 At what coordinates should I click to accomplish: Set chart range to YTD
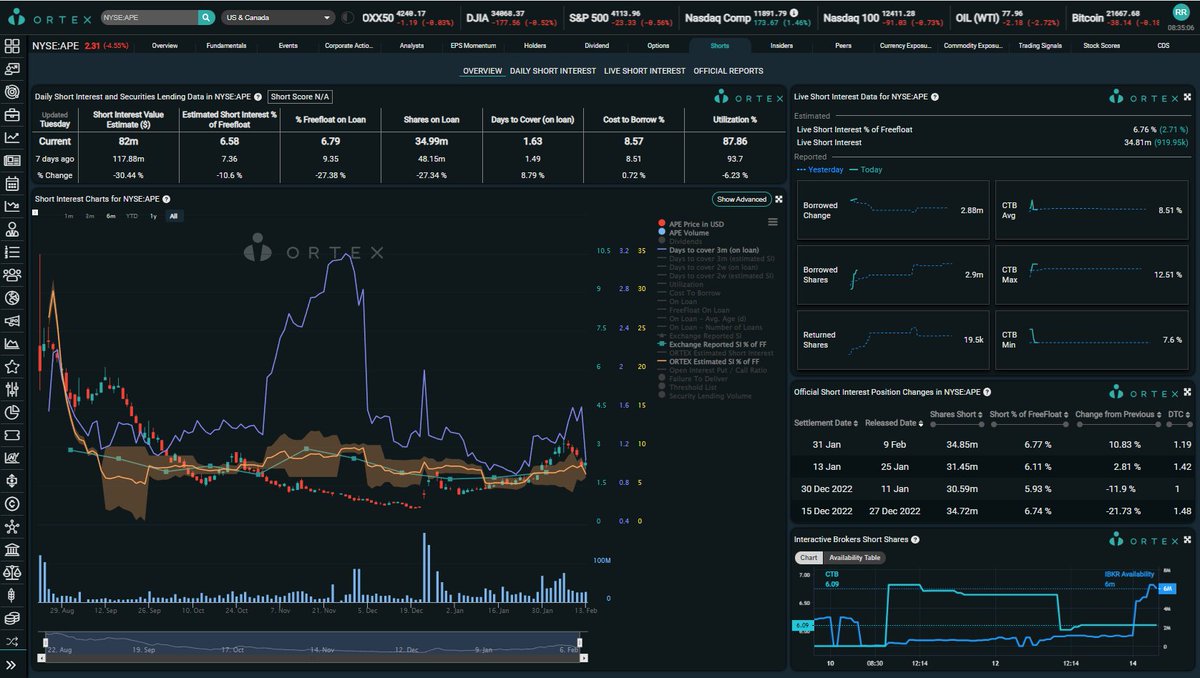pos(131,216)
